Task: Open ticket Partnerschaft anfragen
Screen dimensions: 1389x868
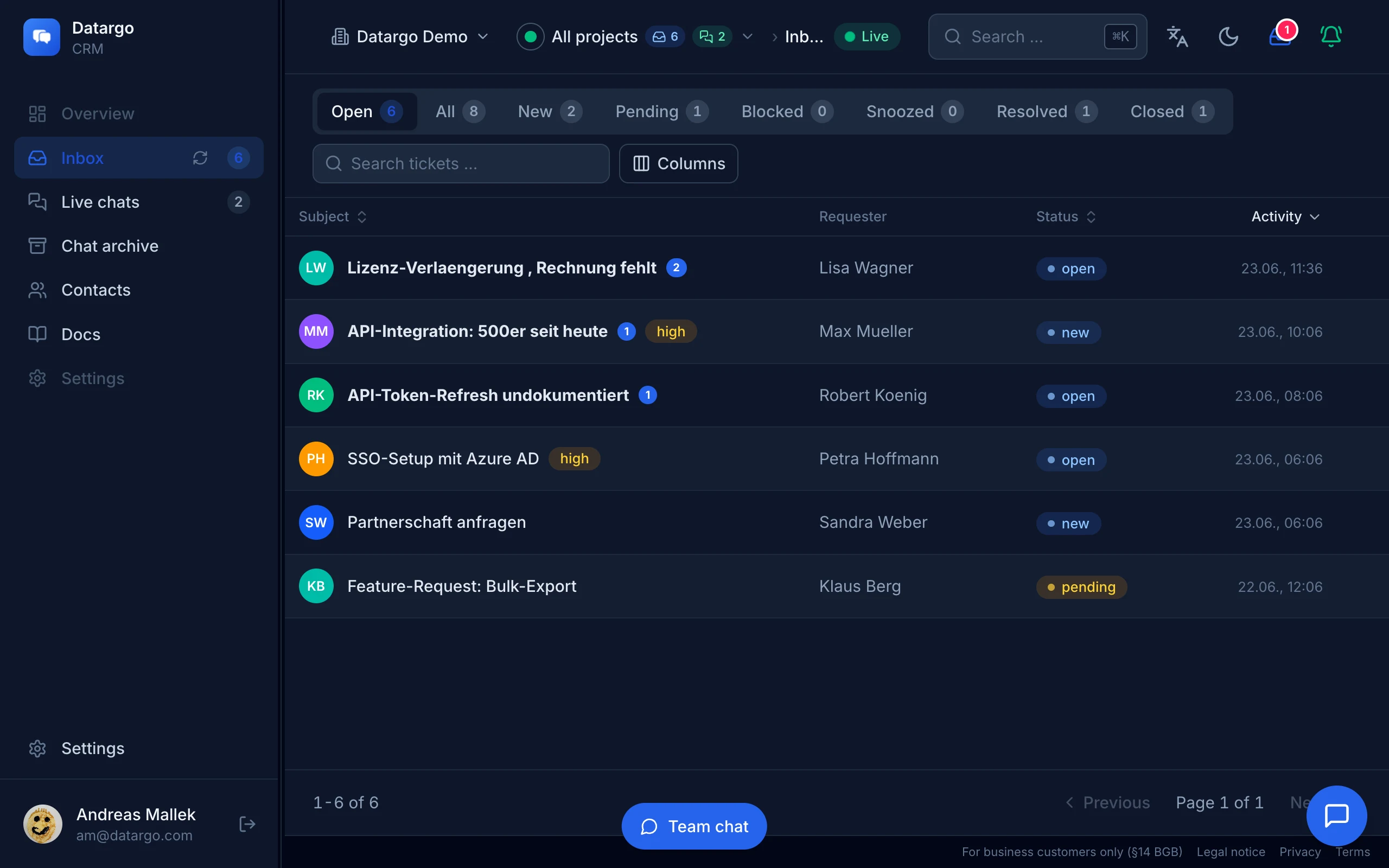Action: pos(436,522)
